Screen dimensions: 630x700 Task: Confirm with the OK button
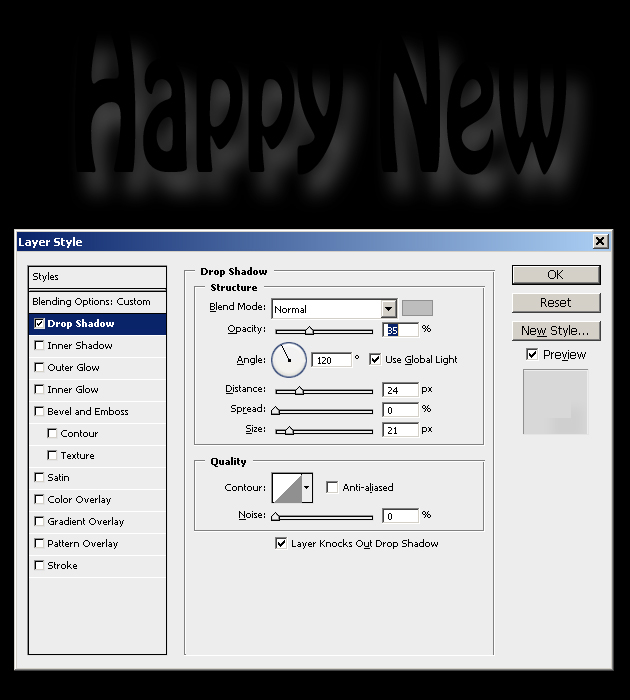[556, 275]
